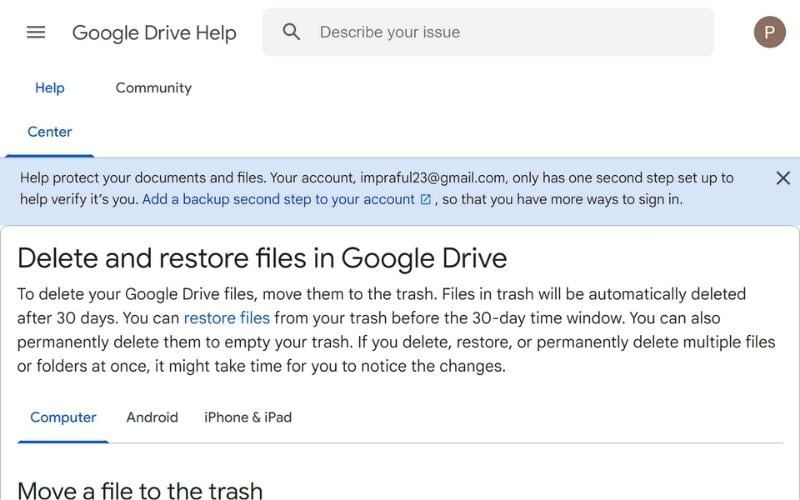
Task: Click the external-link icon after backup step link
Action: [426, 199]
